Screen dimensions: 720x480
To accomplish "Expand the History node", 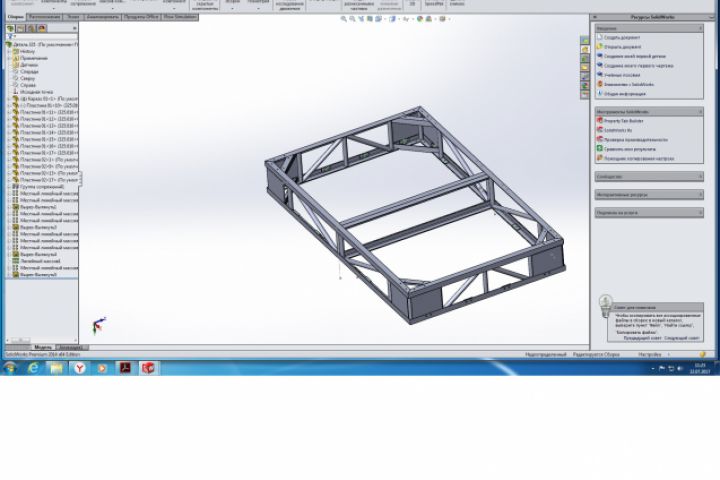I will point(9,51).
